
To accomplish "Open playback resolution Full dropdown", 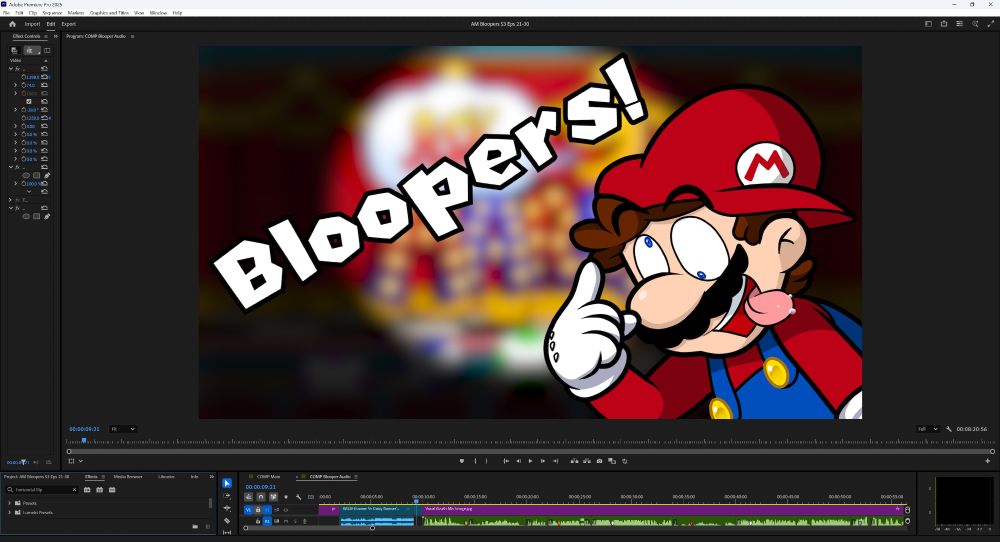I will (927, 429).
